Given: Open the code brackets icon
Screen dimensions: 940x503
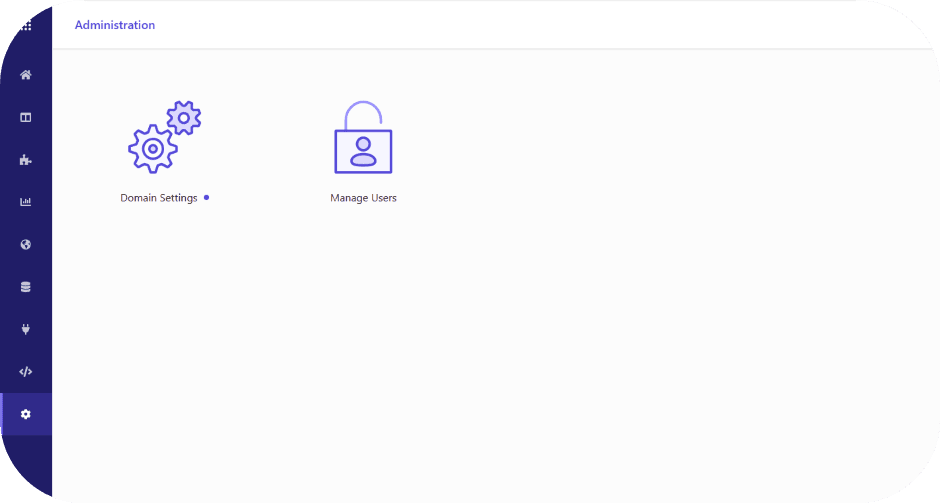Looking at the screenshot, I should pyautogui.click(x=25, y=372).
